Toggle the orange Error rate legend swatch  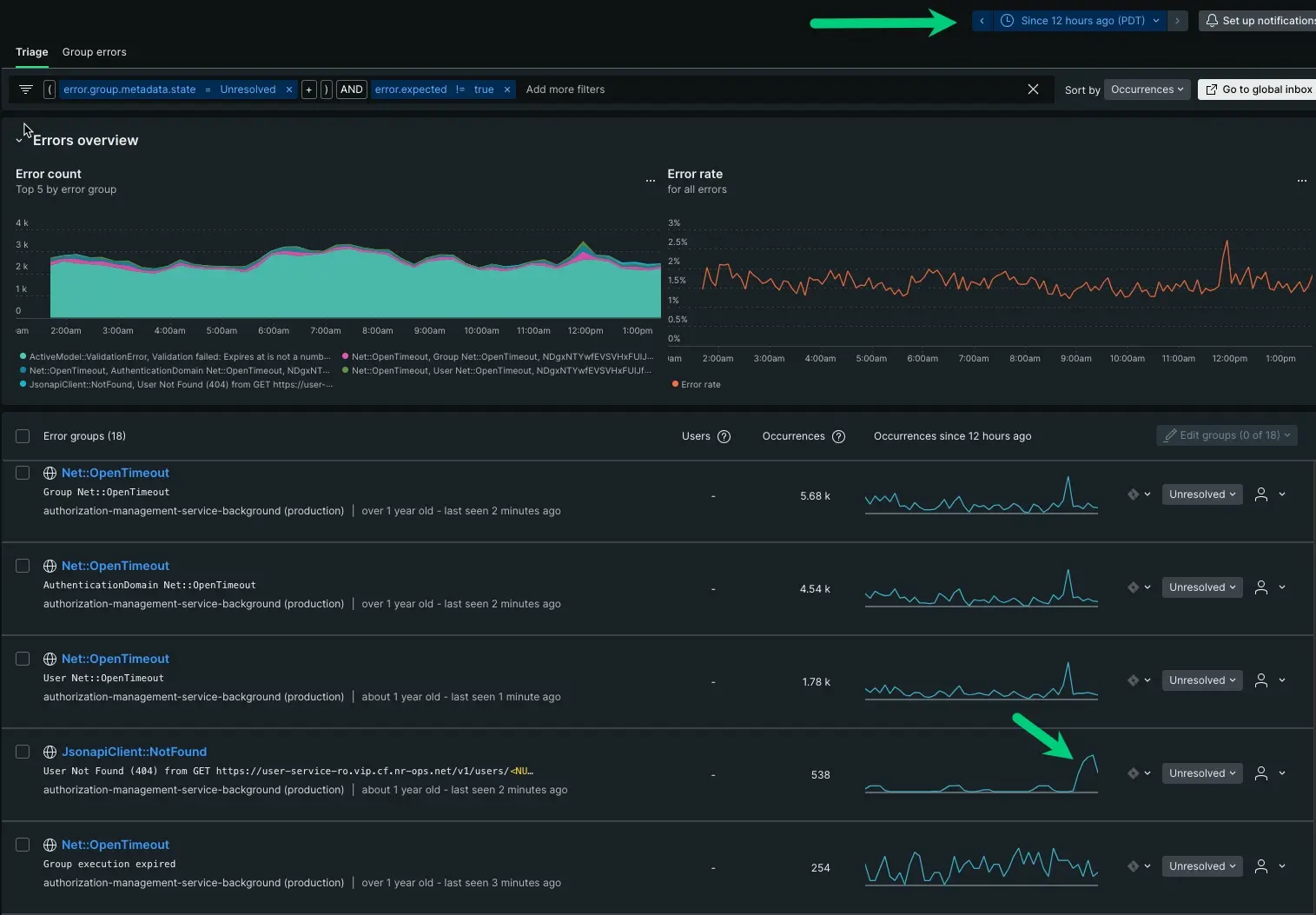[x=675, y=384]
